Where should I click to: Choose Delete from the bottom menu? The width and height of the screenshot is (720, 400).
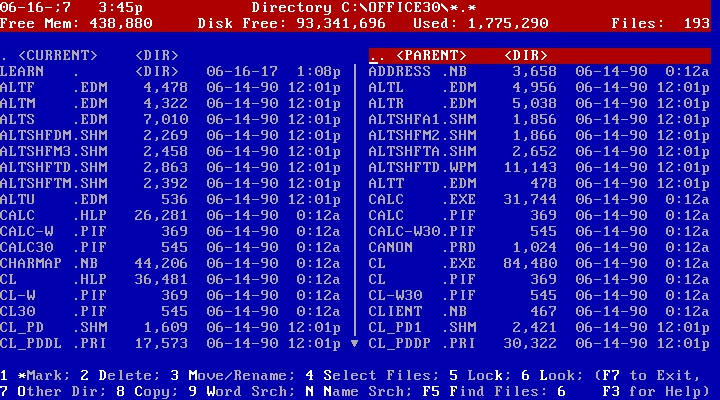tap(120, 376)
